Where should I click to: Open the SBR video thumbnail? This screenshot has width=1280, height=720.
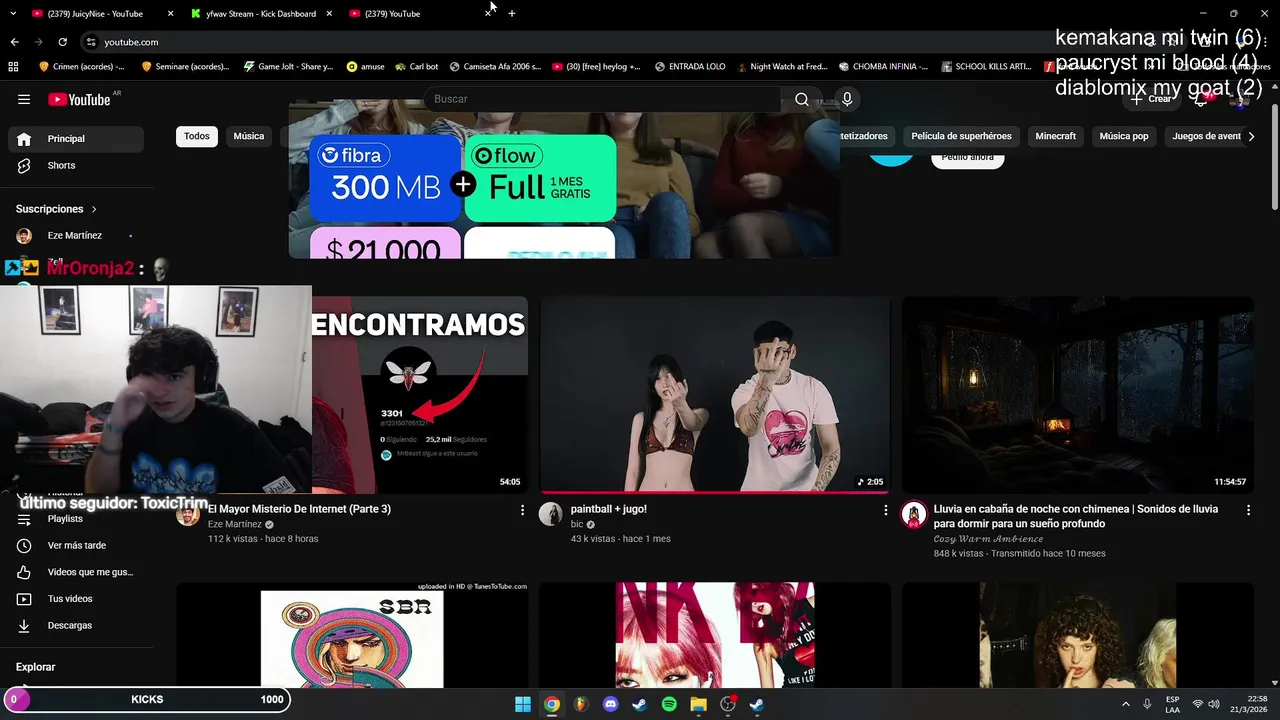click(352, 636)
